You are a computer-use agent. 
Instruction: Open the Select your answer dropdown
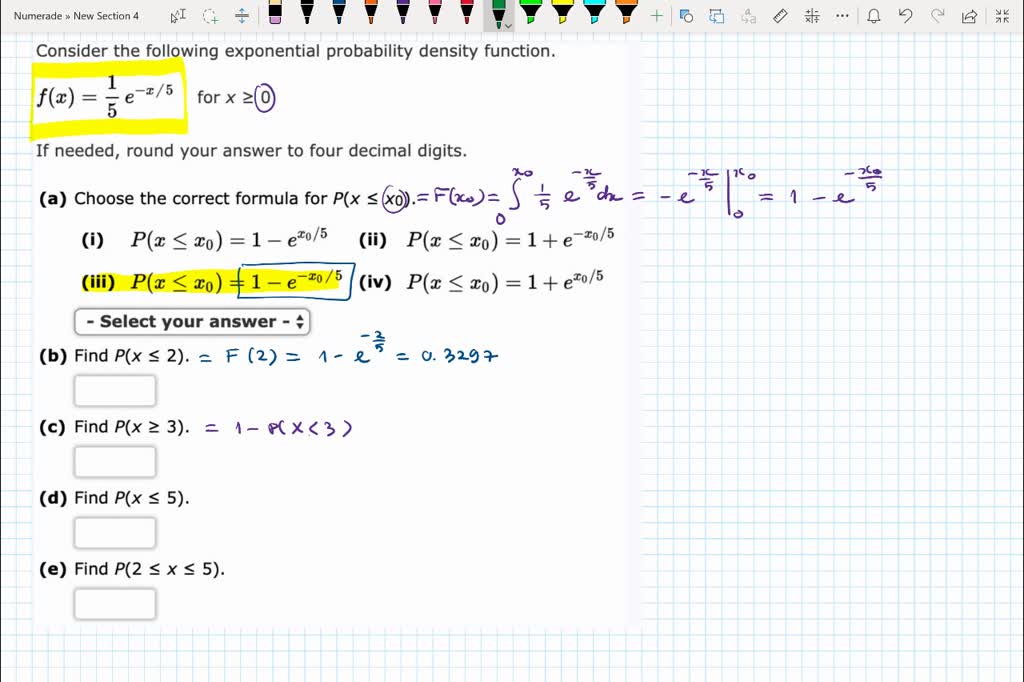click(x=192, y=321)
